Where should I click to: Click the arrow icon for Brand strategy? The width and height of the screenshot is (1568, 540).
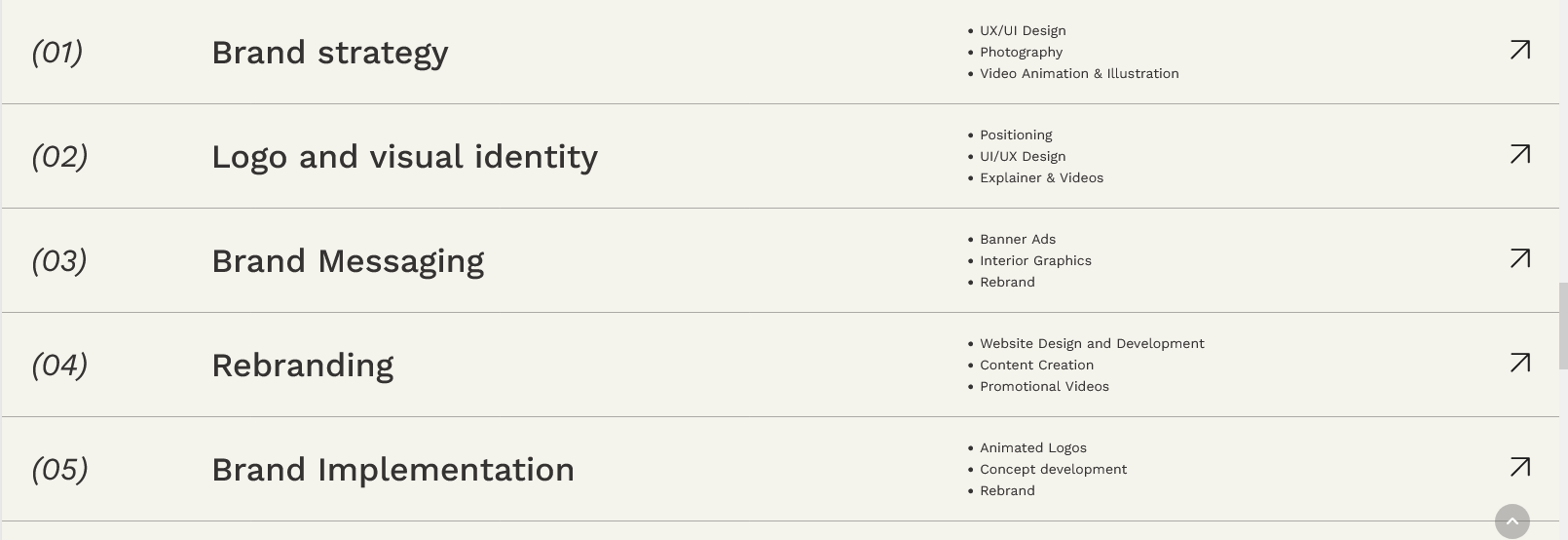pos(1519,50)
